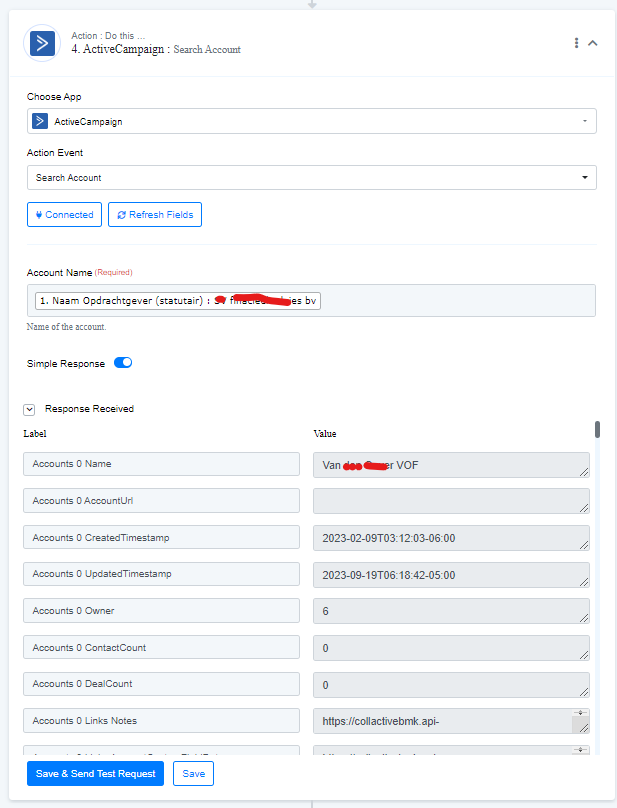Click the empty AccountUrl value field

click(451, 501)
